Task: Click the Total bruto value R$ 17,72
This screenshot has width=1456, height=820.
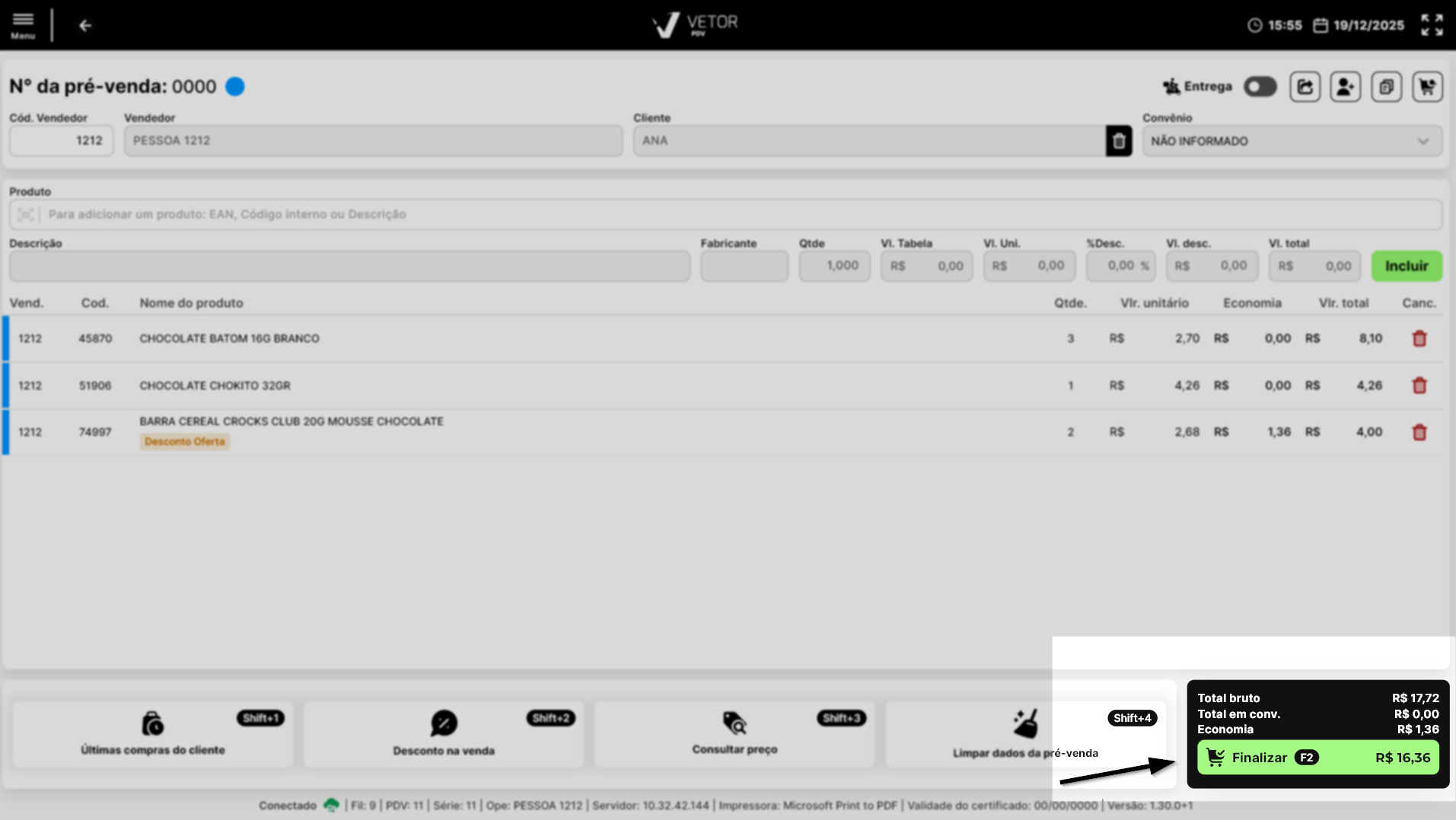Action: pyautogui.click(x=1416, y=698)
